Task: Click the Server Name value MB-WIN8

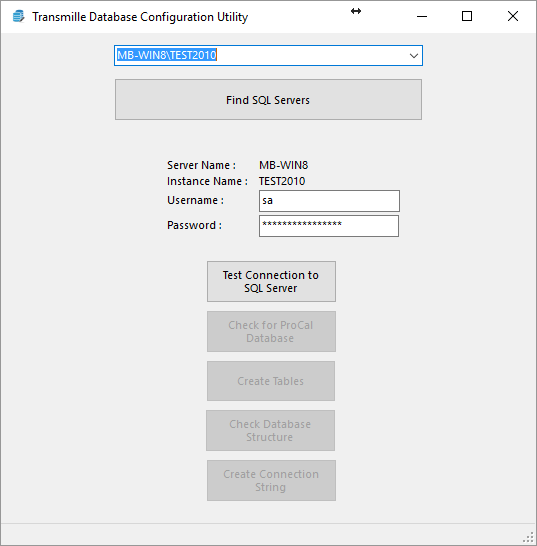Action: [283, 165]
